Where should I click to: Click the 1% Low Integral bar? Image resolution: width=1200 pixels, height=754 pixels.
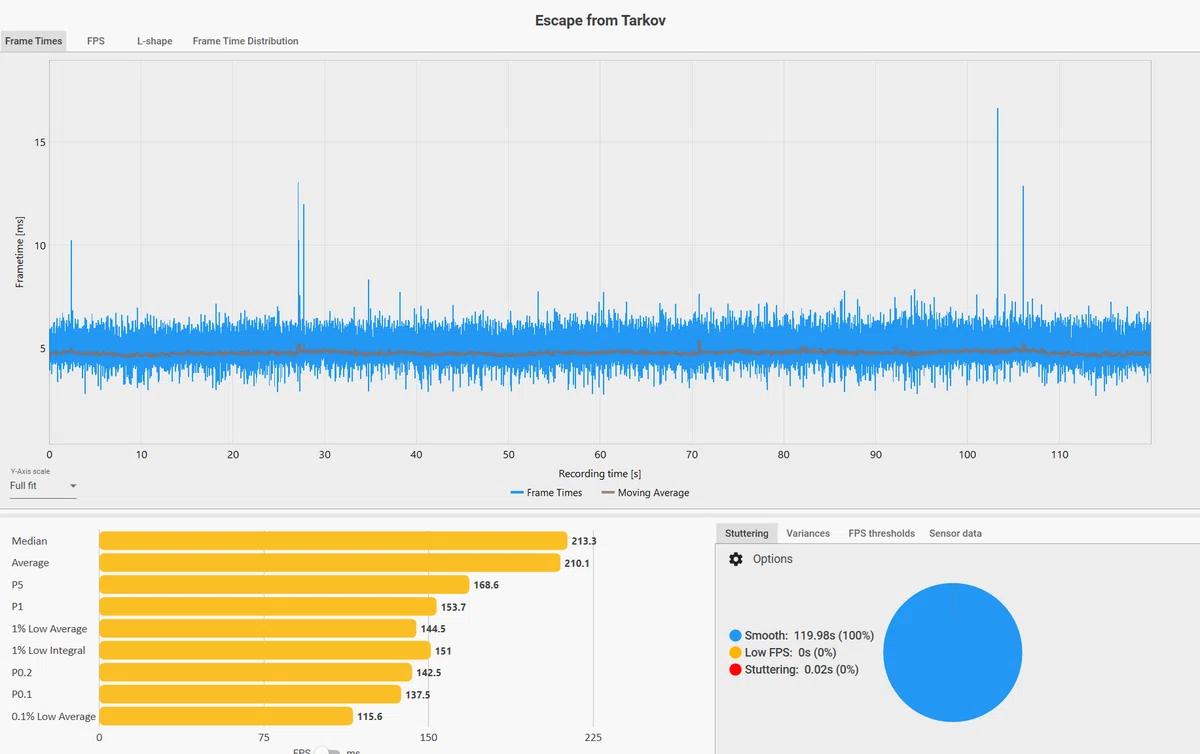tap(265, 651)
